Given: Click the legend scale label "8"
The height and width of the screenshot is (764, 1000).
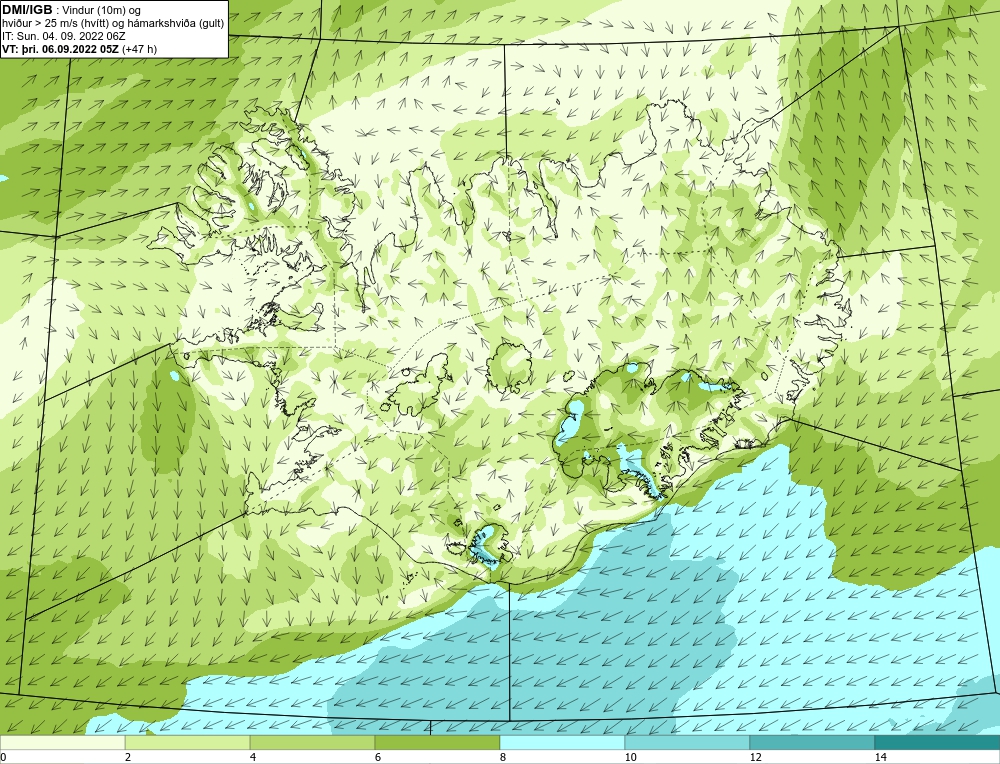Looking at the screenshot, I should tap(503, 757).
